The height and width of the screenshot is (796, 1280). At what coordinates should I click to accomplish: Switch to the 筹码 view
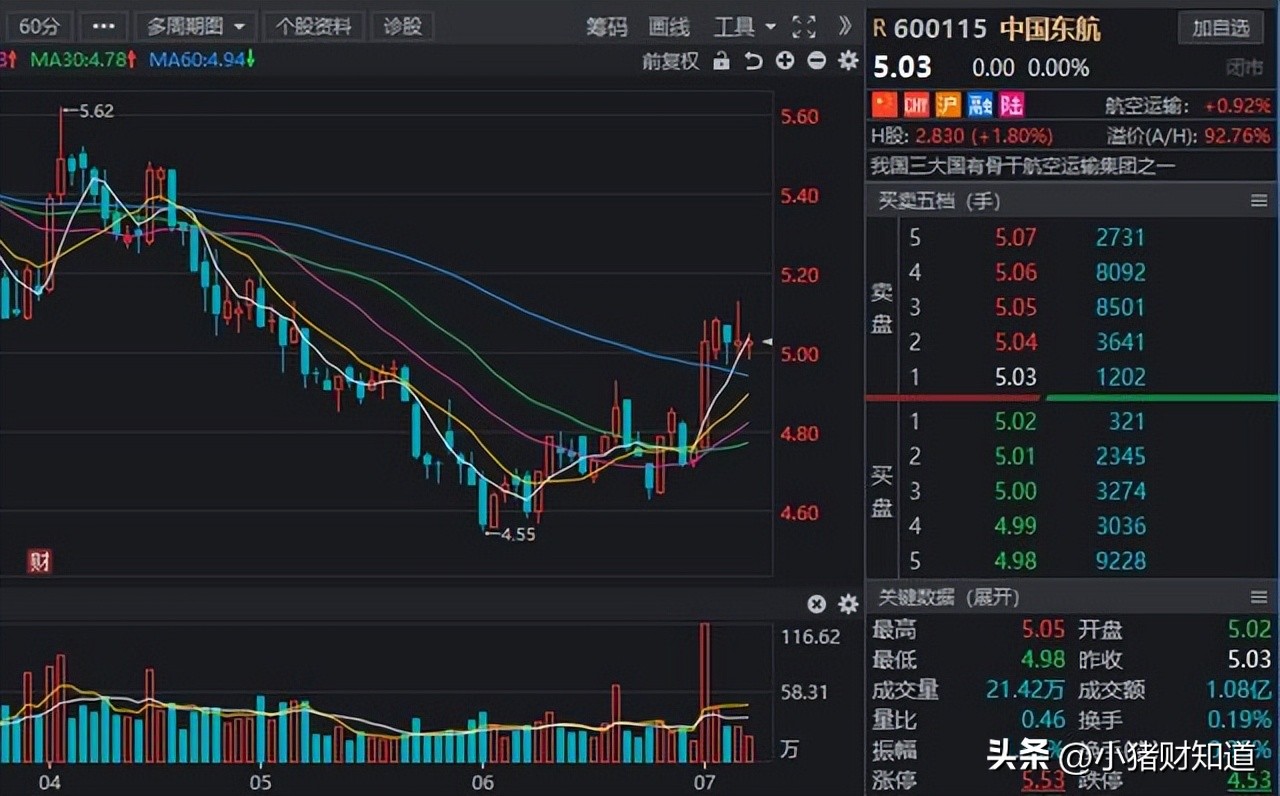[x=608, y=27]
